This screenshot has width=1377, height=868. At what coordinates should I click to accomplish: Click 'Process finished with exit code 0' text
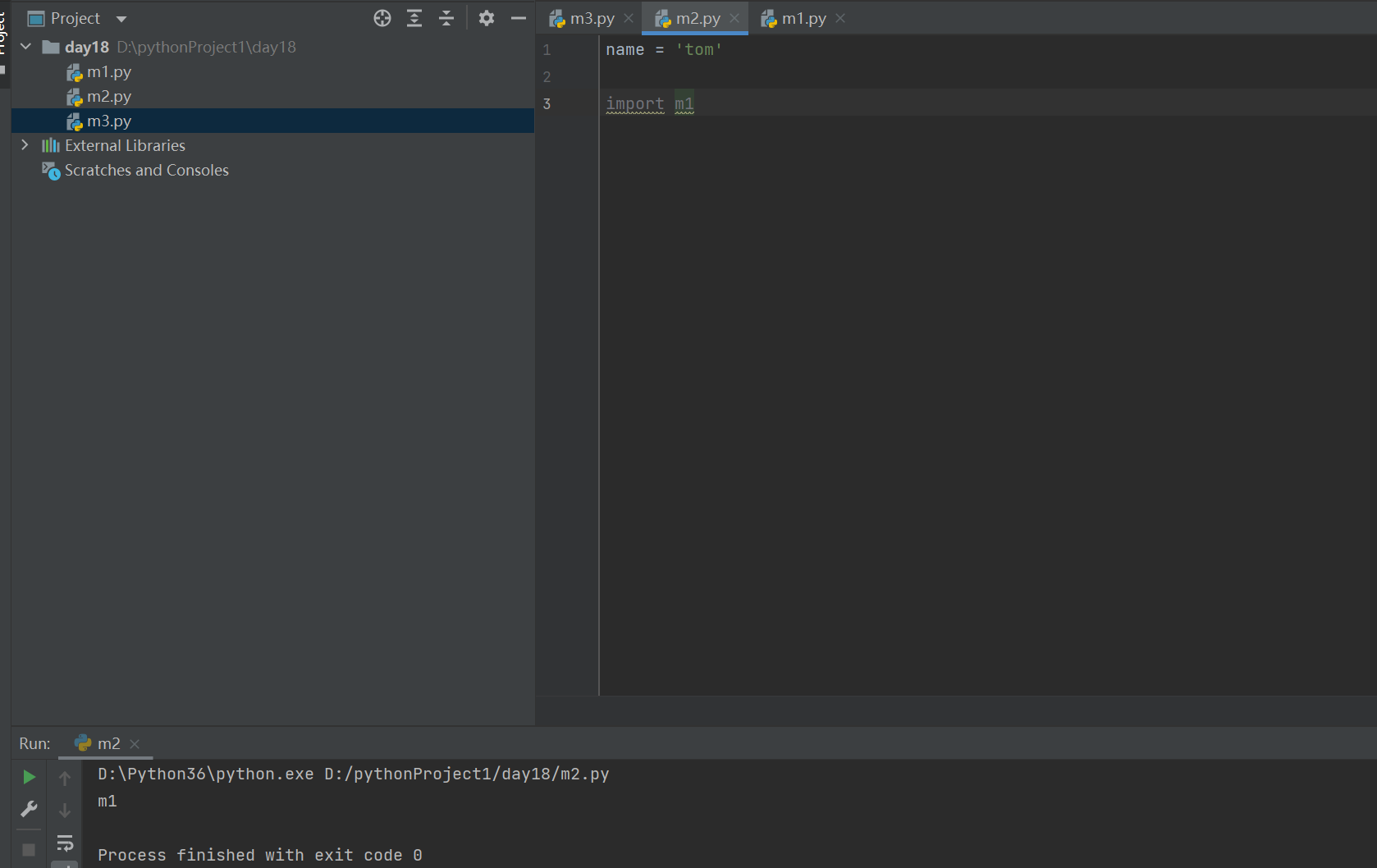tap(260, 855)
